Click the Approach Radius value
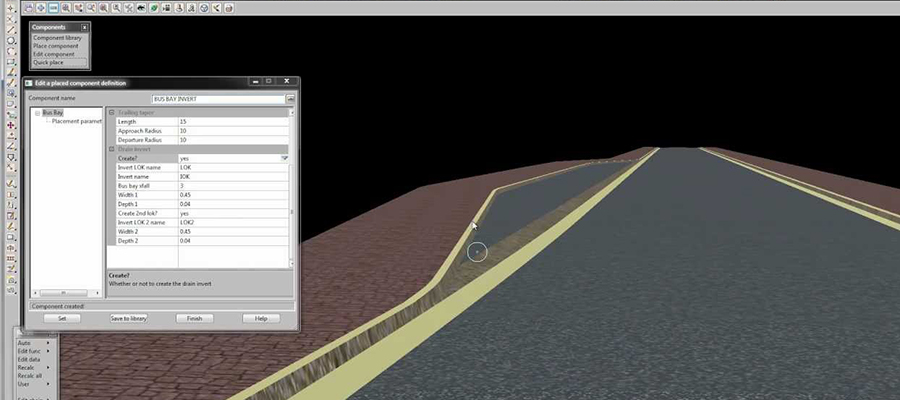 [233, 131]
